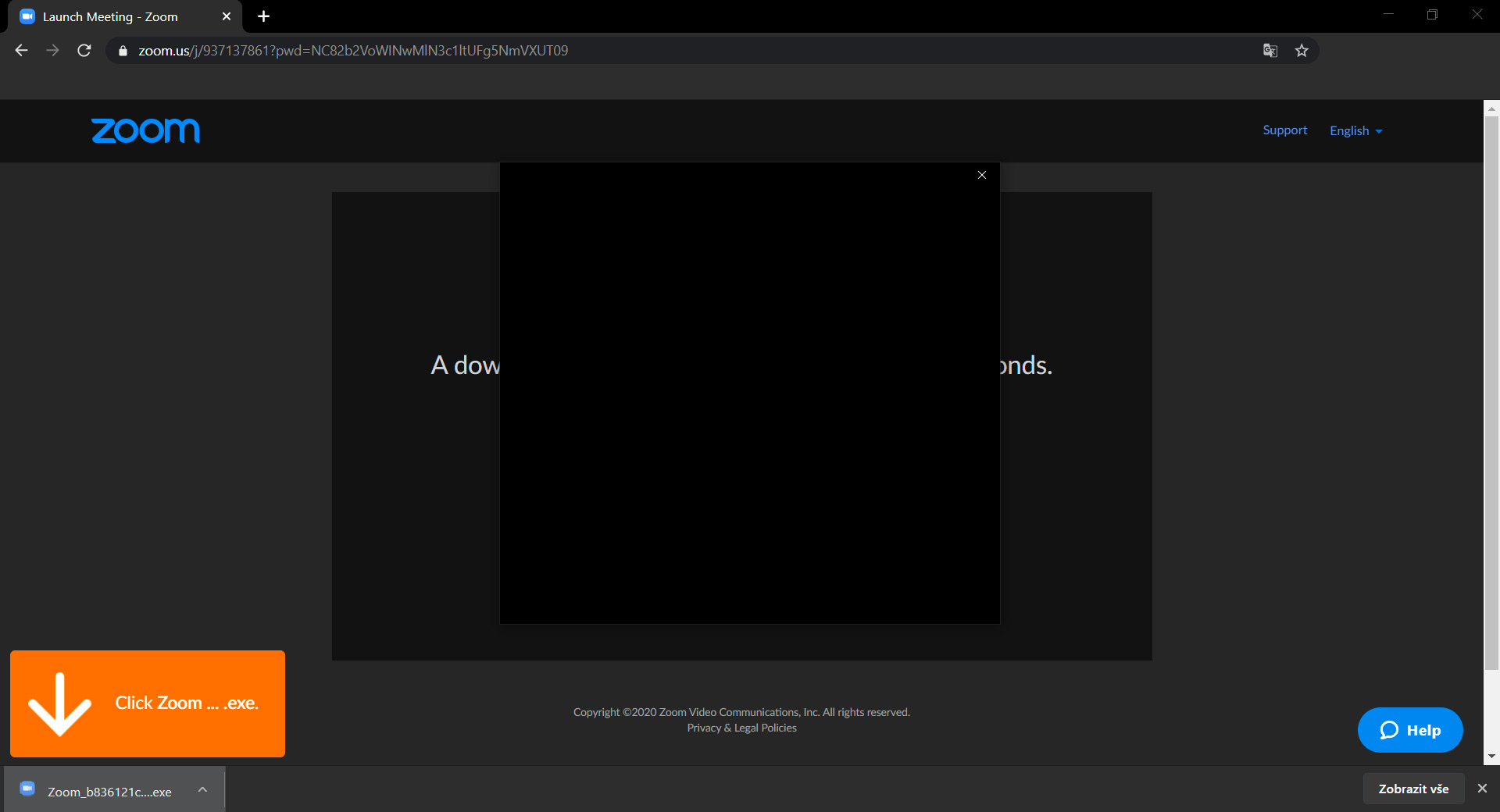Go back to the previous page
The image size is (1500, 812).
(21, 51)
